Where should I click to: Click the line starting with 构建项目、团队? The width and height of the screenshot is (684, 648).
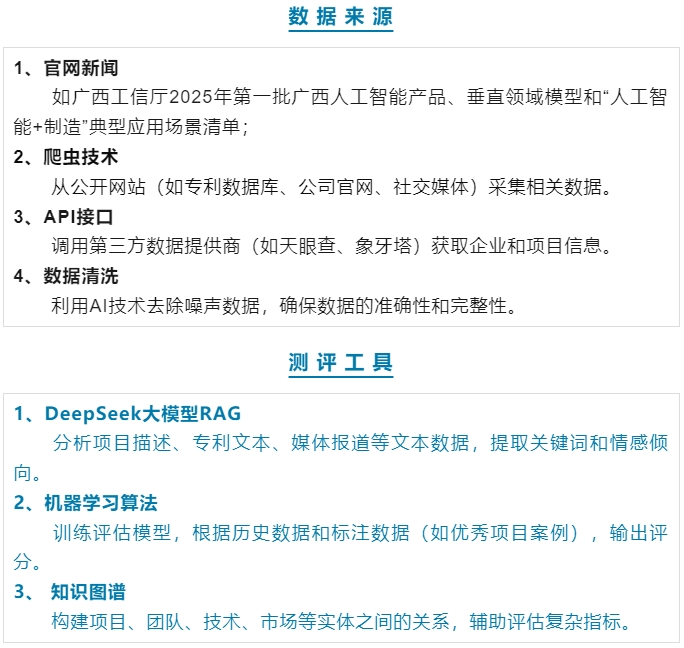pyautogui.click(x=341, y=622)
